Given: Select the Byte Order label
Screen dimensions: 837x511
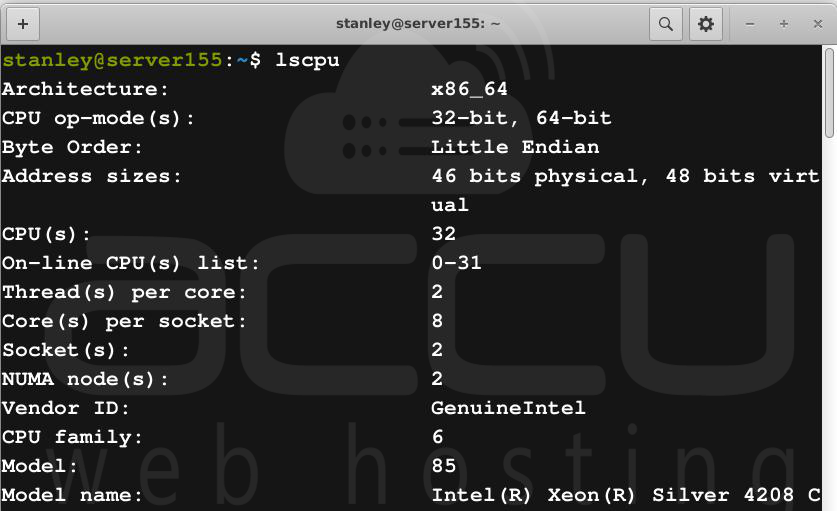Looking at the screenshot, I should click(x=73, y=147).
